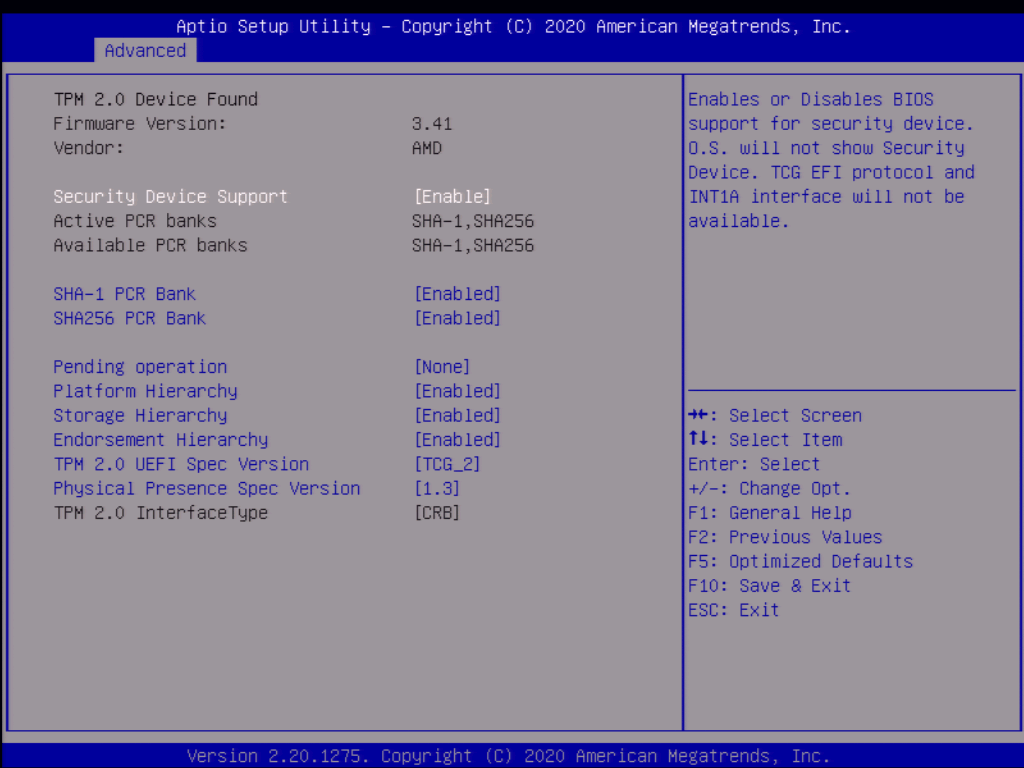The width and height of the screenshot is (1024, 768).
Task: Click F10: Save & Exit hint
Action: (x=769, y=586)
